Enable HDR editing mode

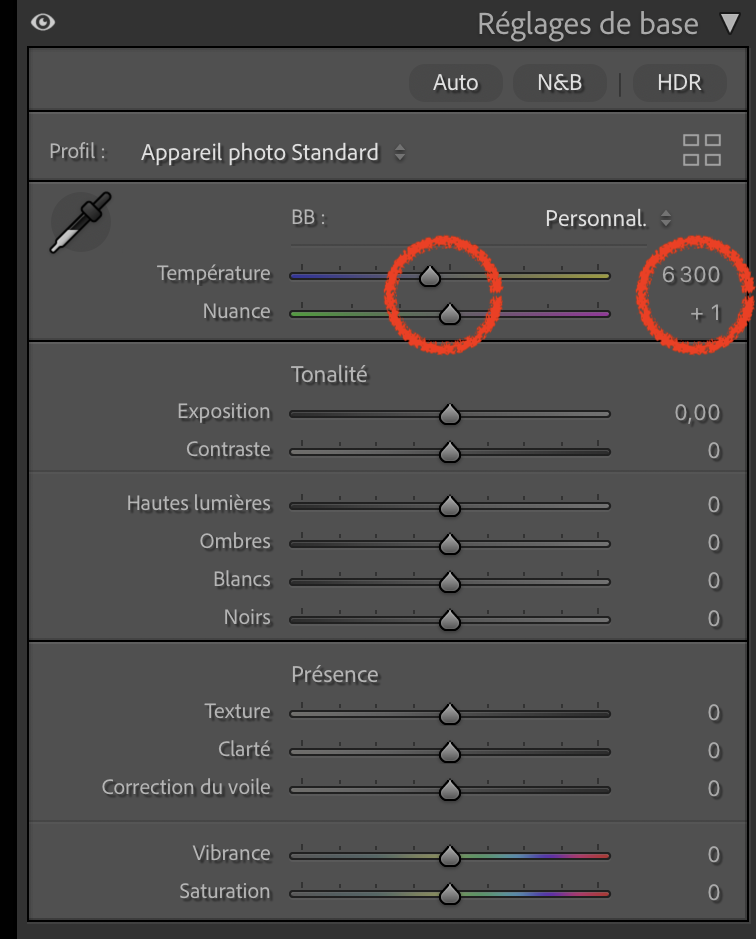click(679, 83)
